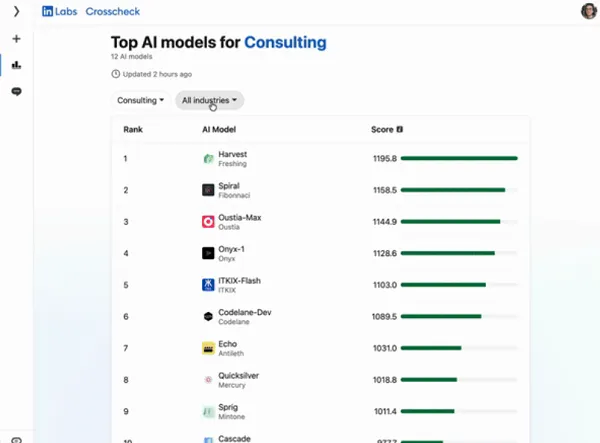Click the Echo model logo icon
Image resolution: width=600 pixels, height=443 pixels.
[x=208, y=348]
